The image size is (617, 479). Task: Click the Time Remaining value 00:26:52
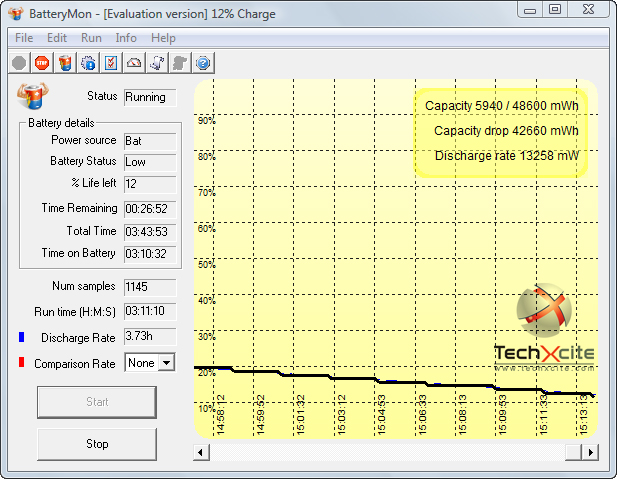[150, 209]
